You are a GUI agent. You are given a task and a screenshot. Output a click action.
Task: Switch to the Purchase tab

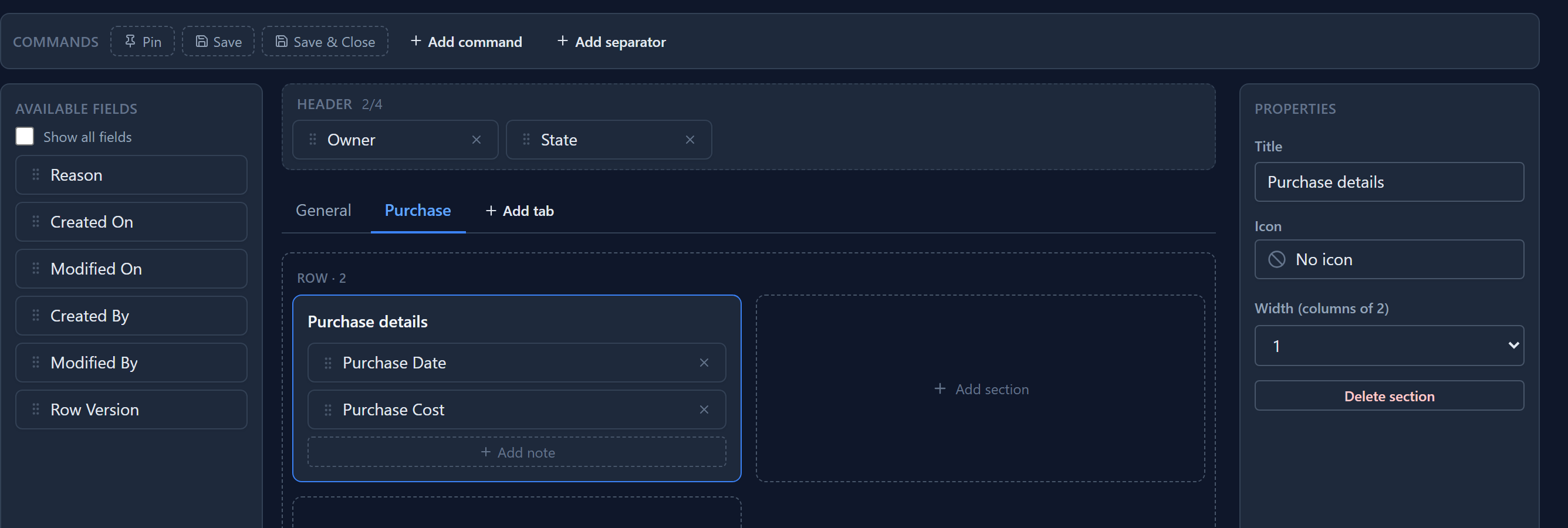[x=418, y=211]
